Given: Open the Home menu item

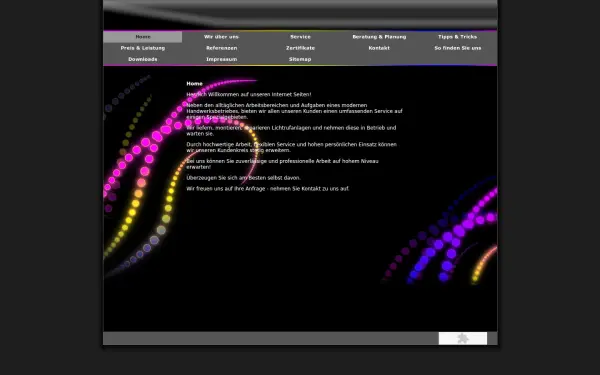Looking at the screenshot, I should point(143,37).
